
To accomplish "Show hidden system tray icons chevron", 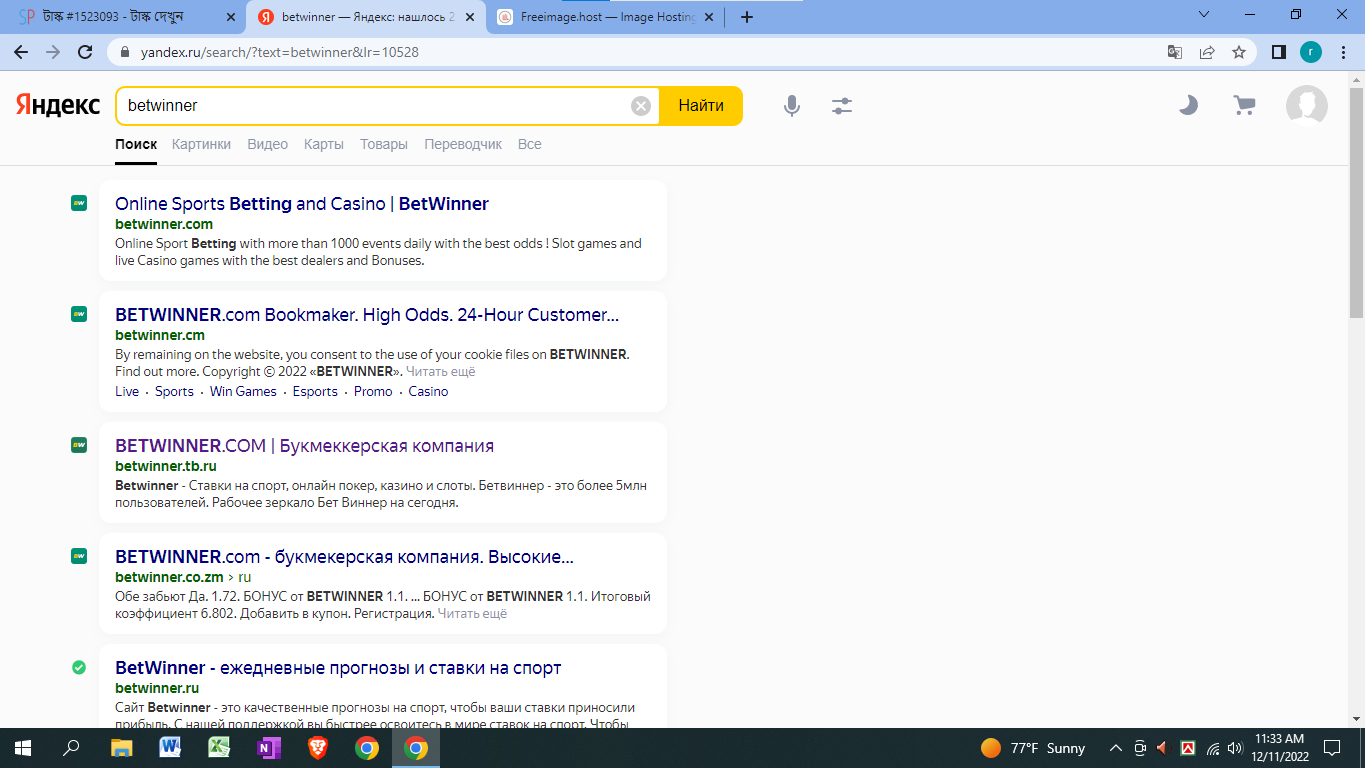I will pos(1116,748).
